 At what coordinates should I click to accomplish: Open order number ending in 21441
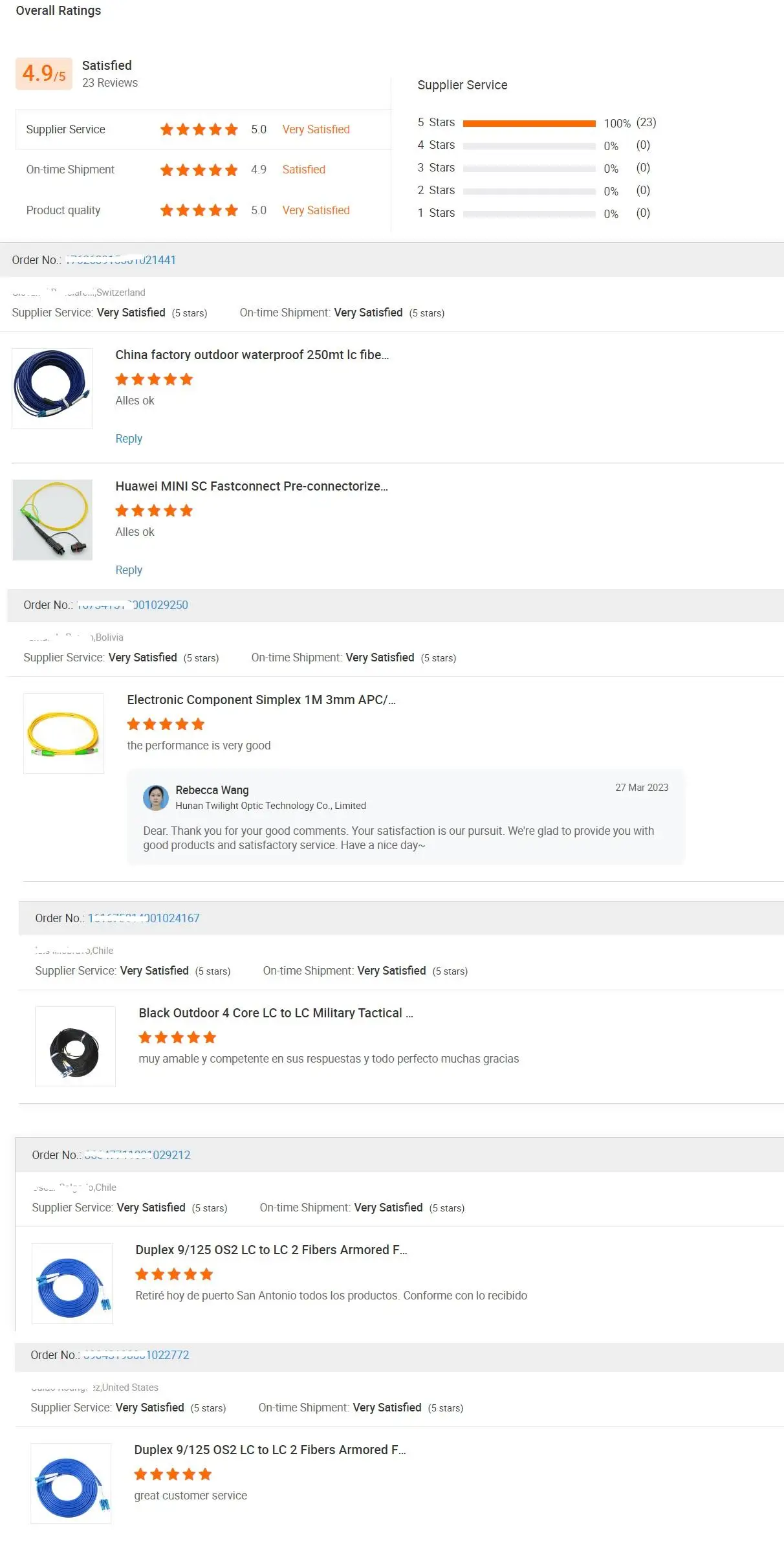[x=121, y=260]
